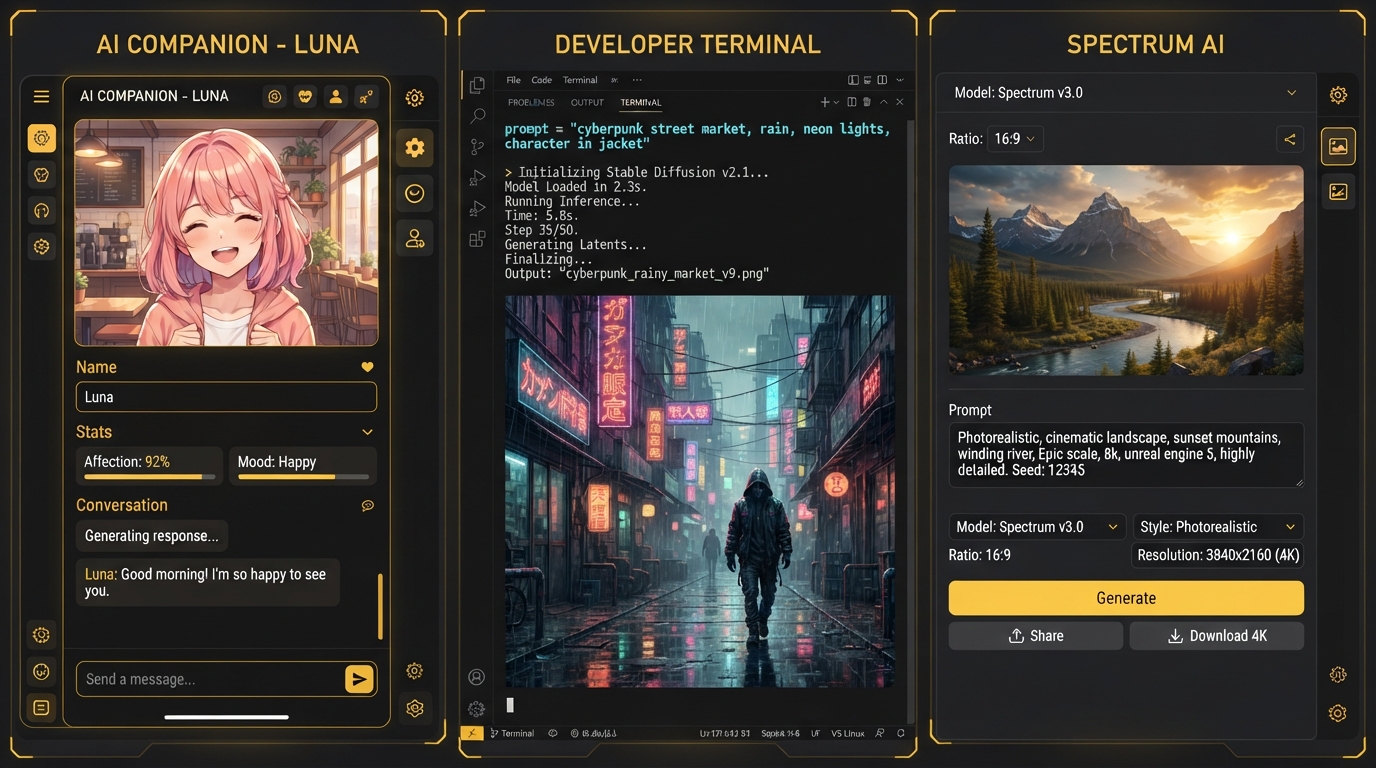Select the highlighted image icon in Spectrum AI sidebar

[x=1338, y=147]
